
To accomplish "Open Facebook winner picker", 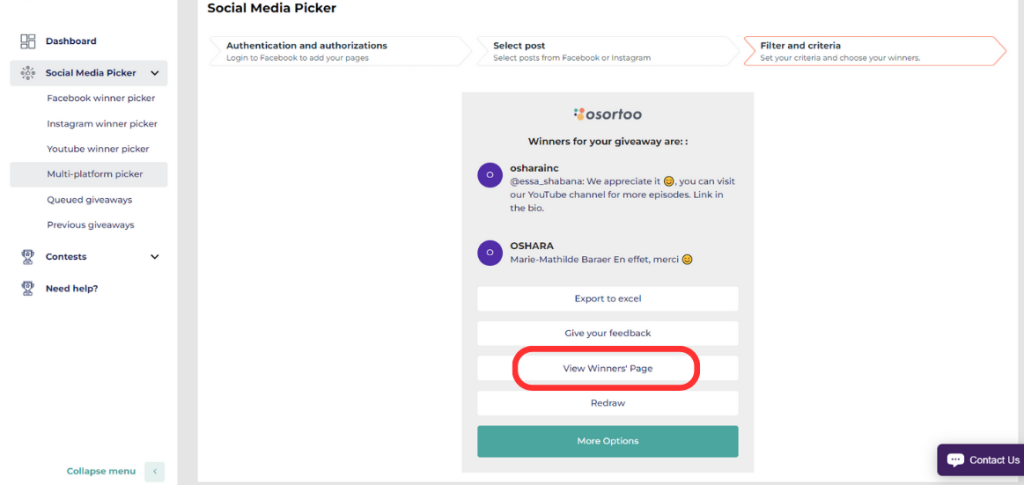I will pyautogui.click(x=100, y=98).
